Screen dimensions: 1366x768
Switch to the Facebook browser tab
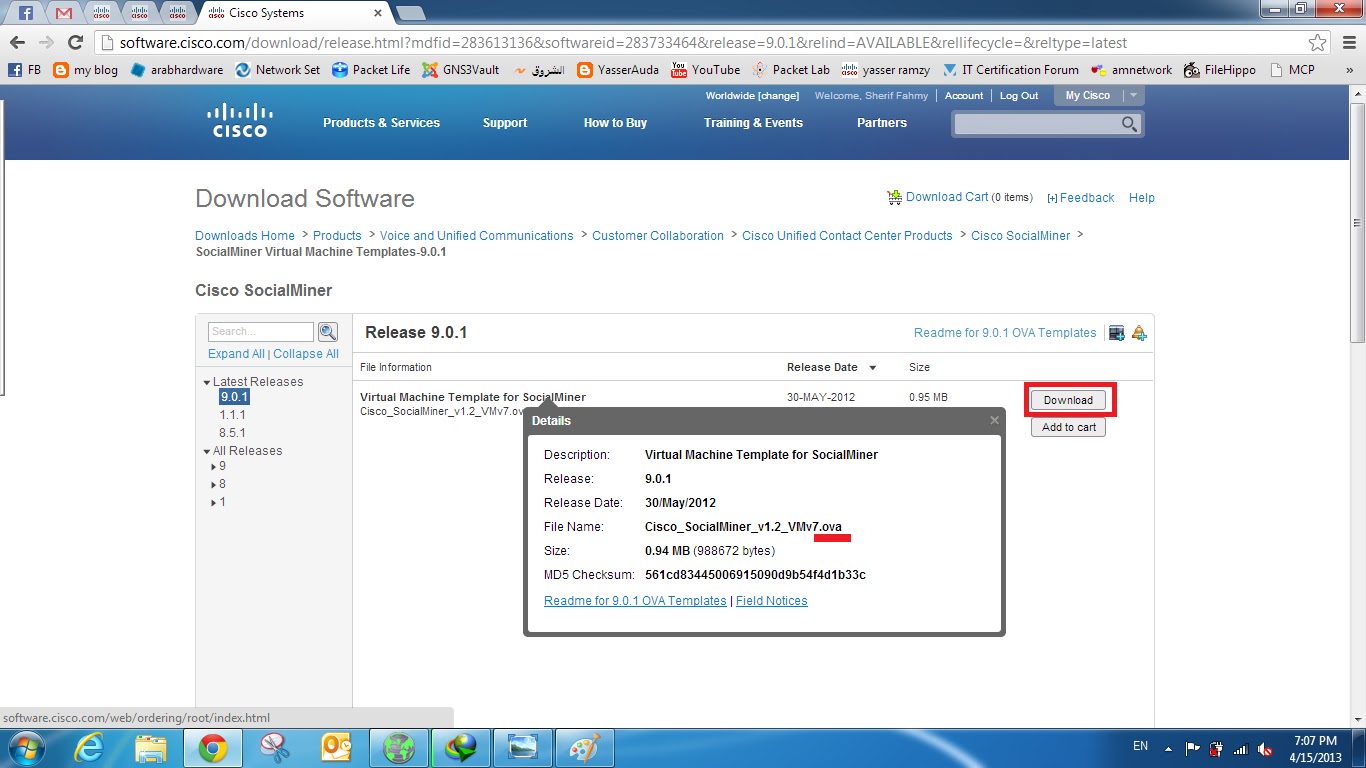click(x=26, y=13)
